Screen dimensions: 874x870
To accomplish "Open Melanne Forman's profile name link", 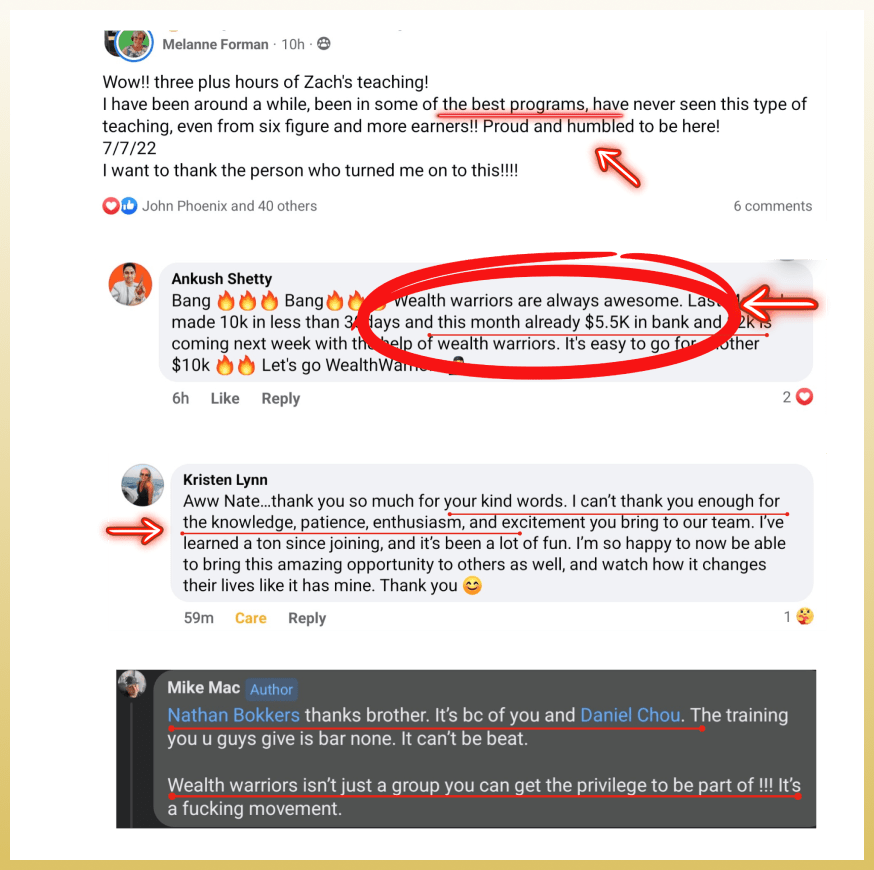I will [215, 45].
